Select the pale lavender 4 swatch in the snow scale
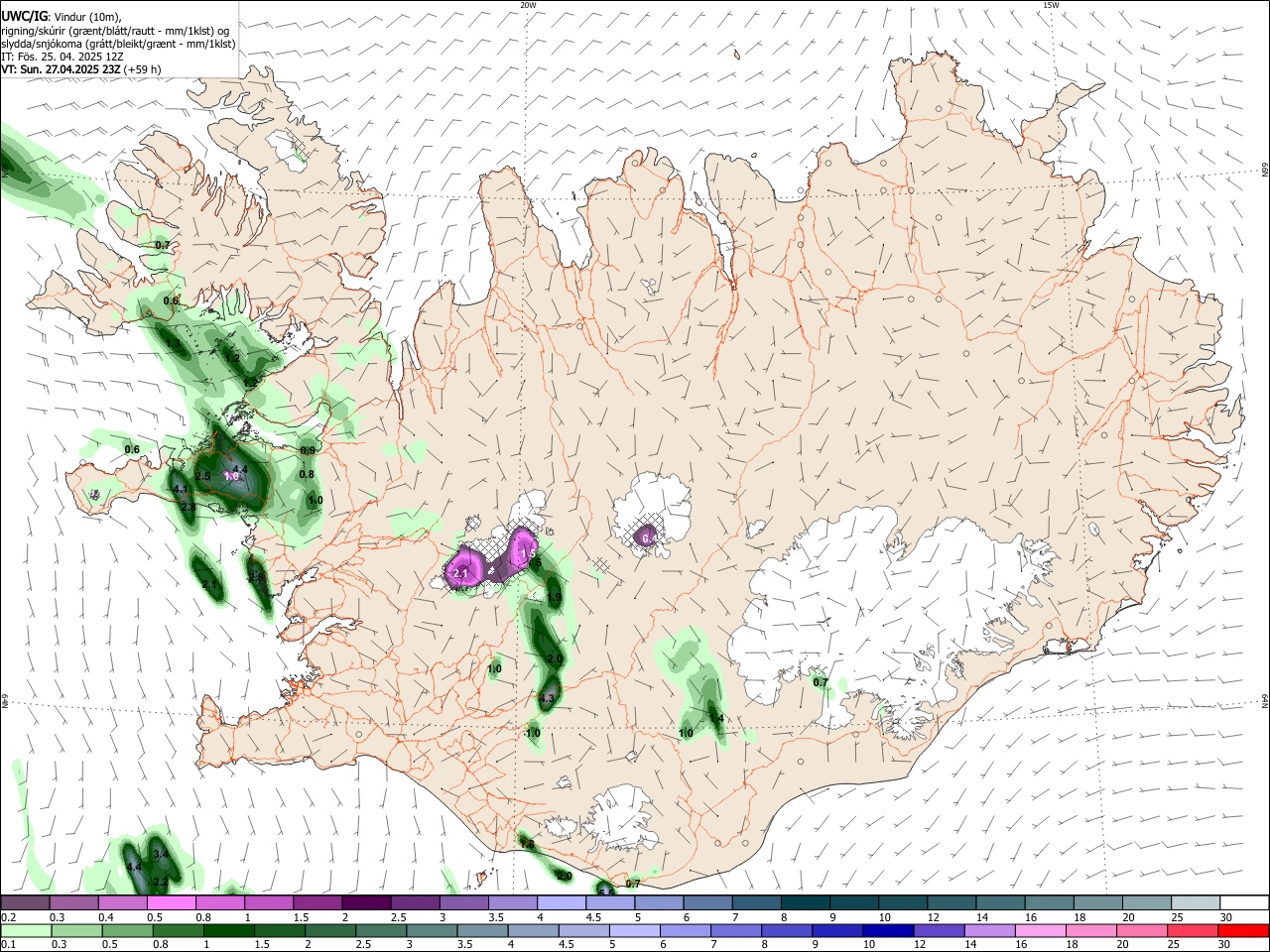Image resolution: width=1270 pixels, height=952 pixels. click(x=560, y=902)
